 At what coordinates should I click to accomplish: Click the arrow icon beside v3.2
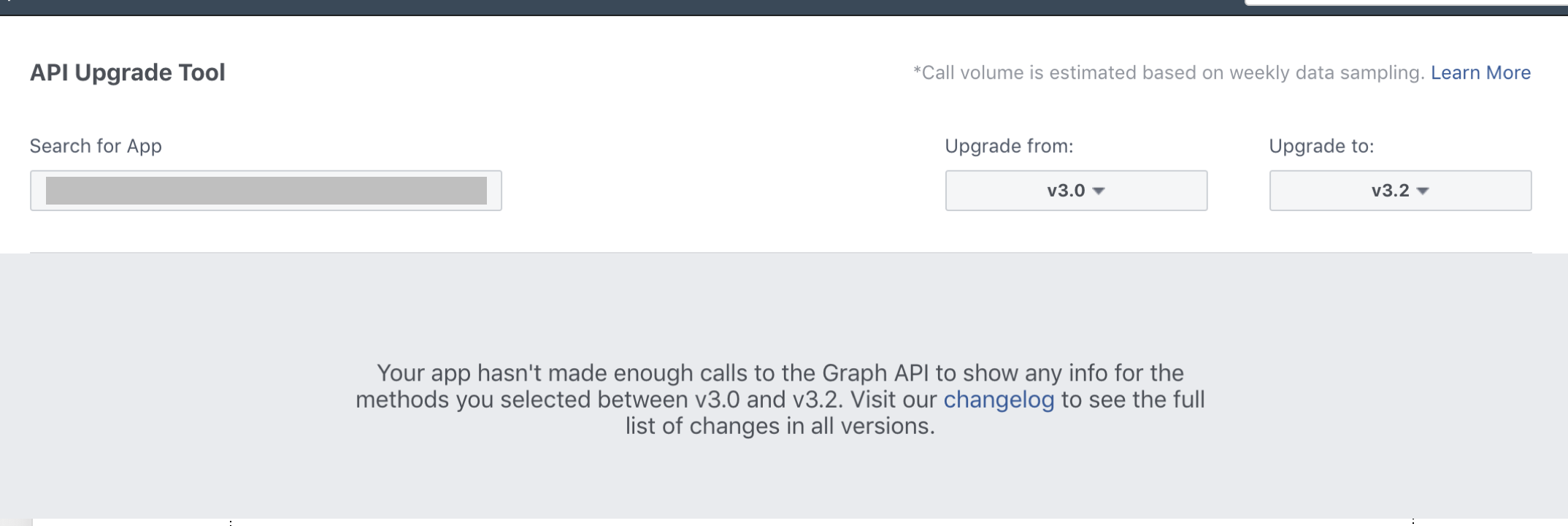click(1423, 191)
